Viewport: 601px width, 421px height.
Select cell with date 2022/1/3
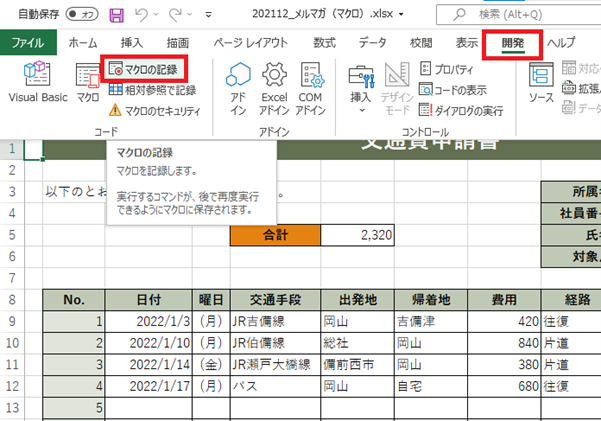[148, 321]
